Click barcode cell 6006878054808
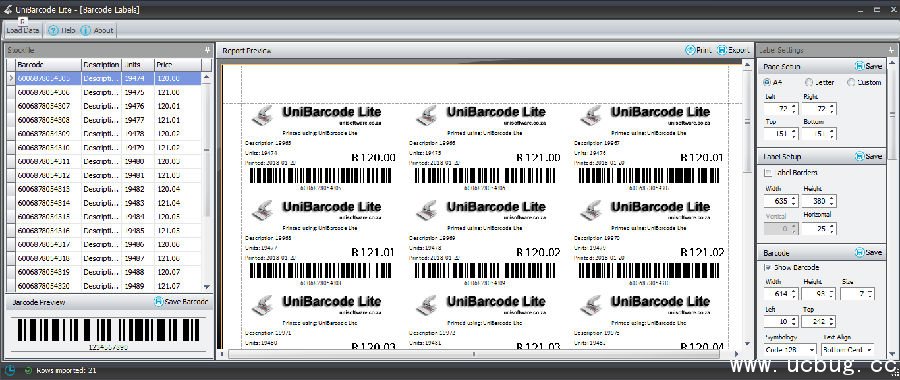This screenshot has width=900, height=380. (48, 120)
